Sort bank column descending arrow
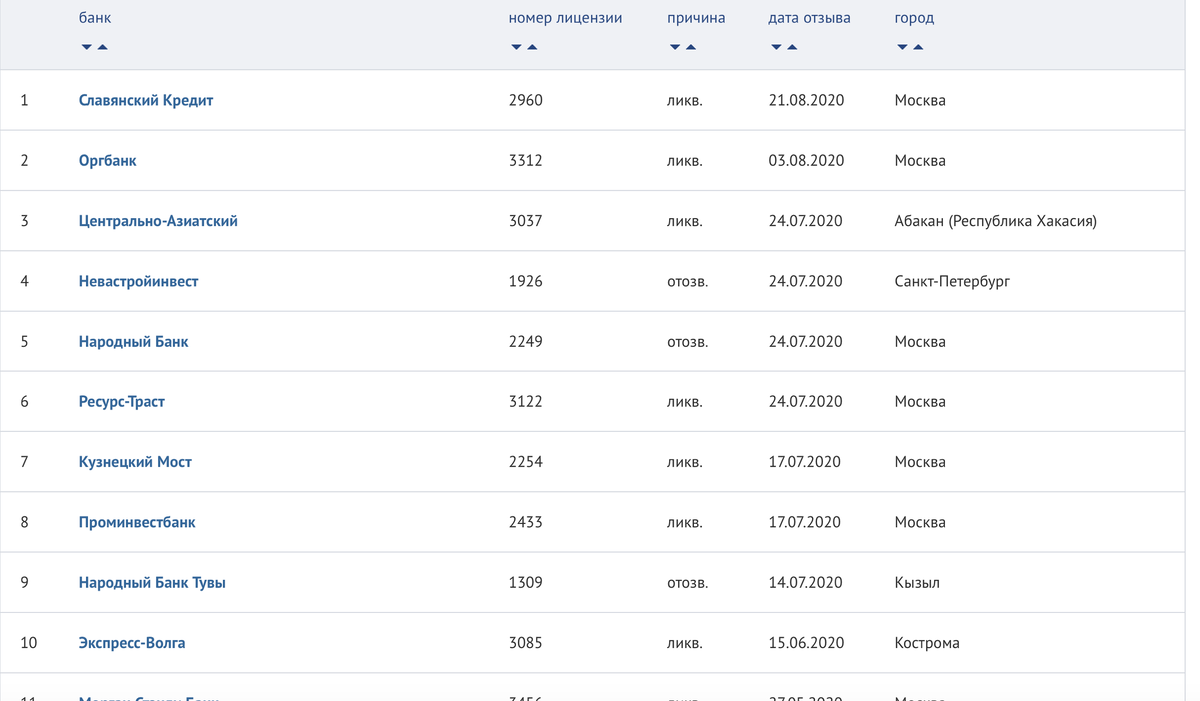Screen dimensions: 1200x701 (87, 47)
